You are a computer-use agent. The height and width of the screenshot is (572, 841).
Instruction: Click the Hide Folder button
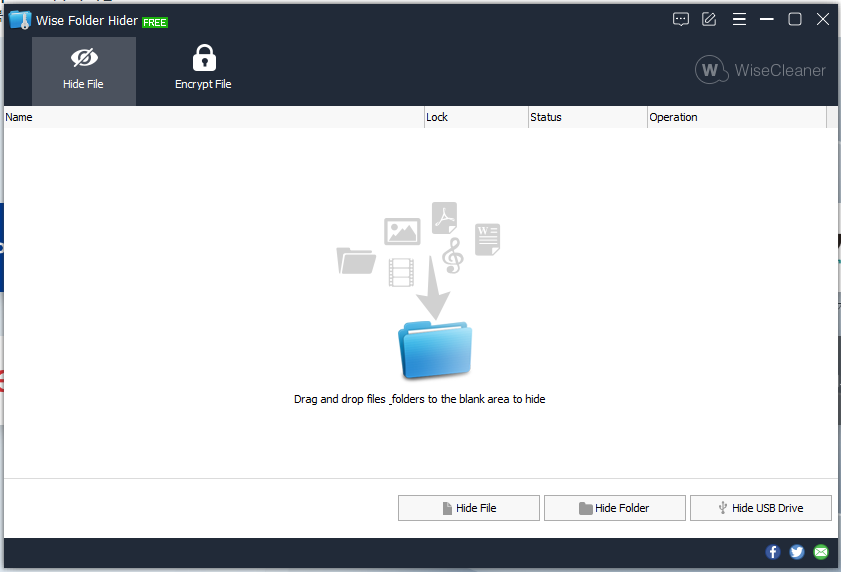(x=615, y=508)
